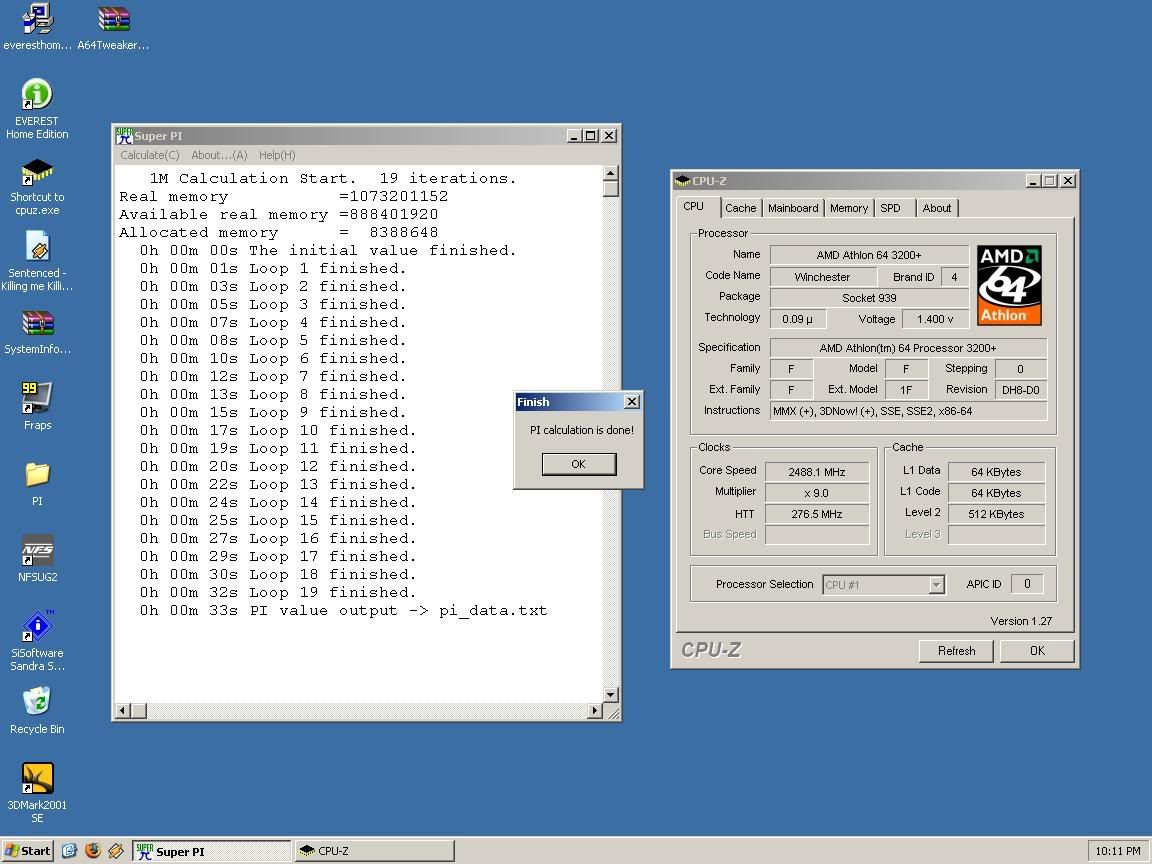Click the Super PI scroll down arrow

[611, 695]
